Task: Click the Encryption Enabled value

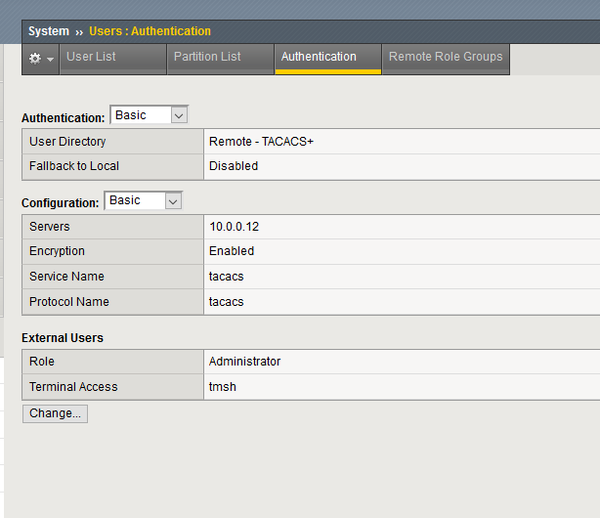Action: coord(232,251)
